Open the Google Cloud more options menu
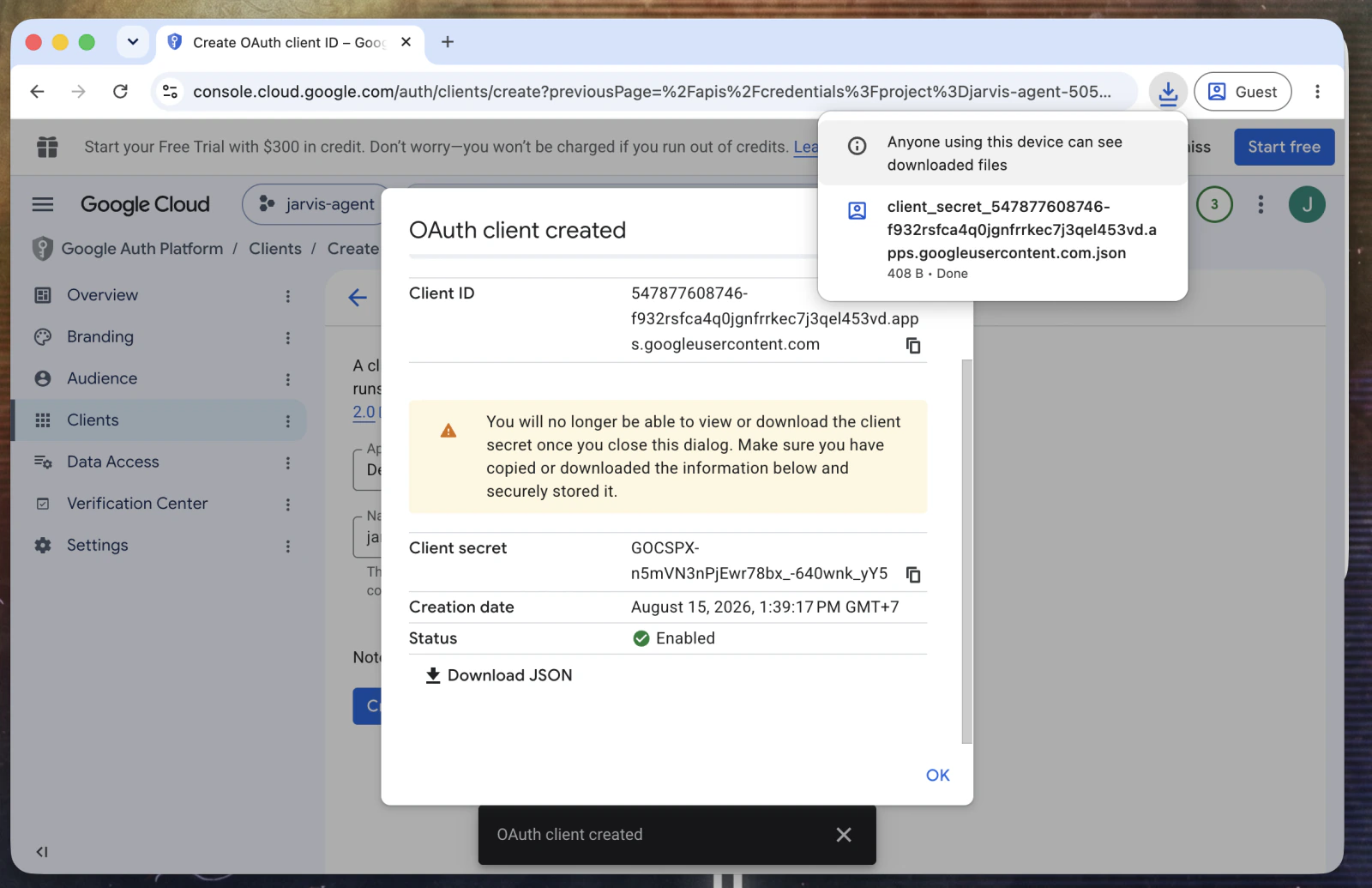1372x888 pixels. tap(1261, 204)
